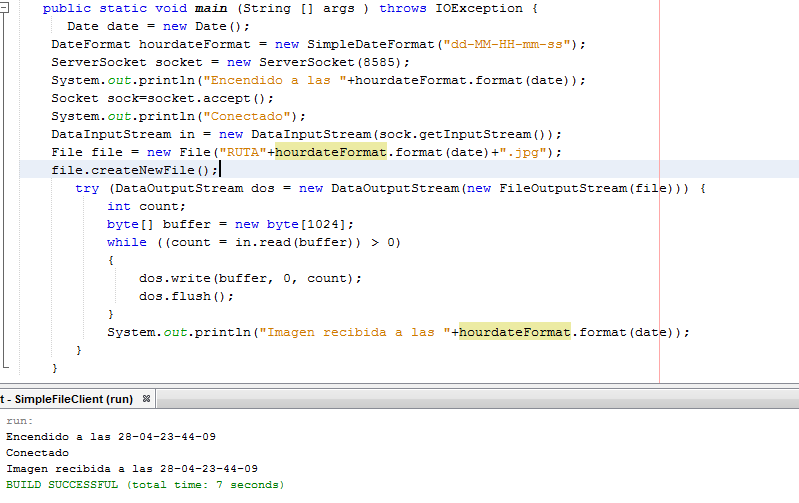The image size is (799, 503).
Task: Click the ".jpg" string literal
Action: coord(523,152)
